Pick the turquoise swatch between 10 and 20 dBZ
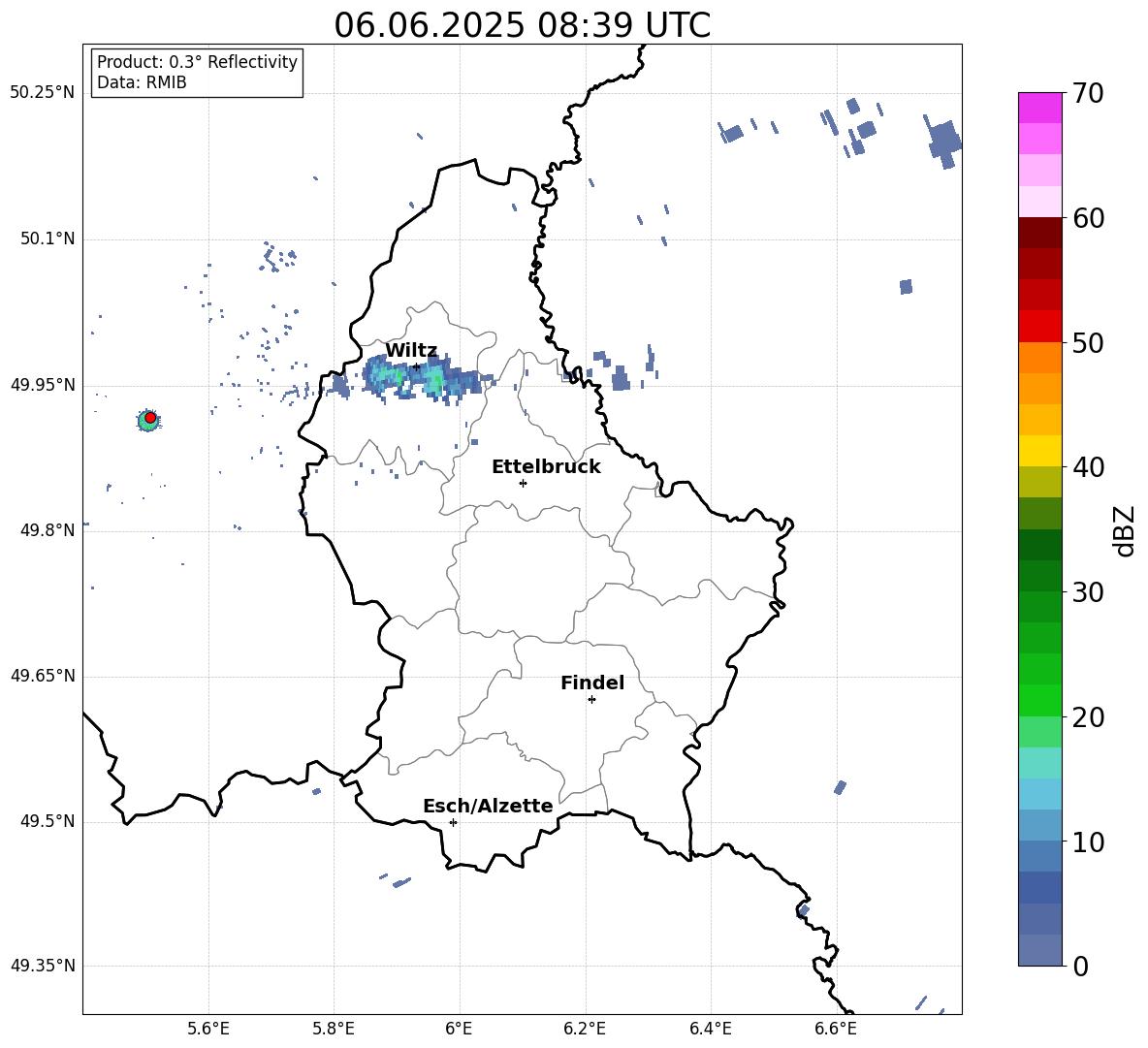 point(1039,763)
